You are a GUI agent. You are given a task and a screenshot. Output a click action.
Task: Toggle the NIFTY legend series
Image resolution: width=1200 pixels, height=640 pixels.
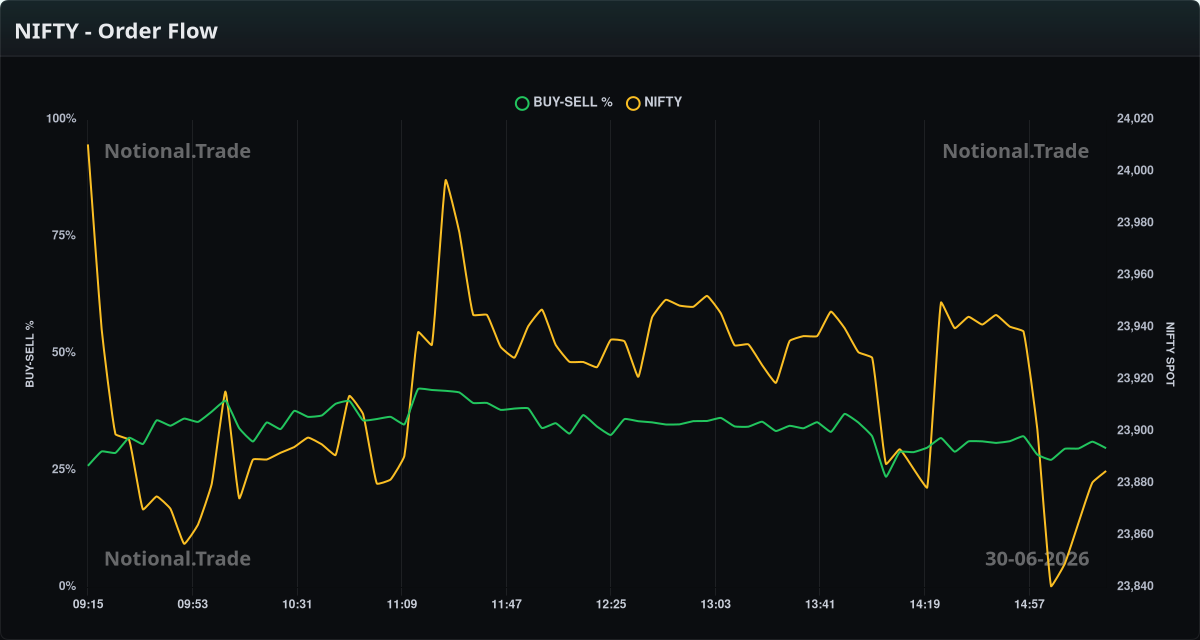(x=654, y=102)
